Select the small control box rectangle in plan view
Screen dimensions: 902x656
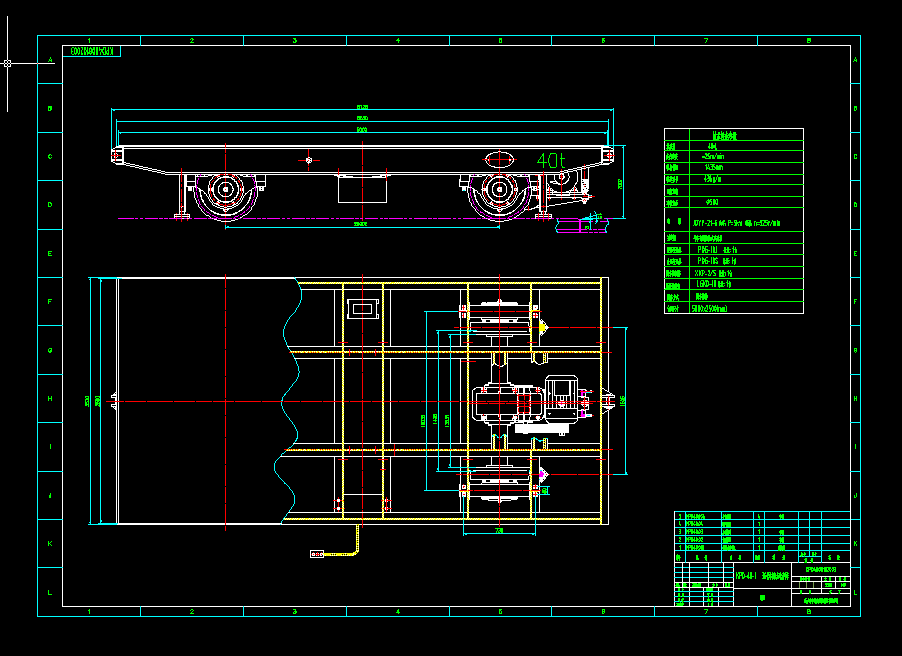[x=363, y=309]
